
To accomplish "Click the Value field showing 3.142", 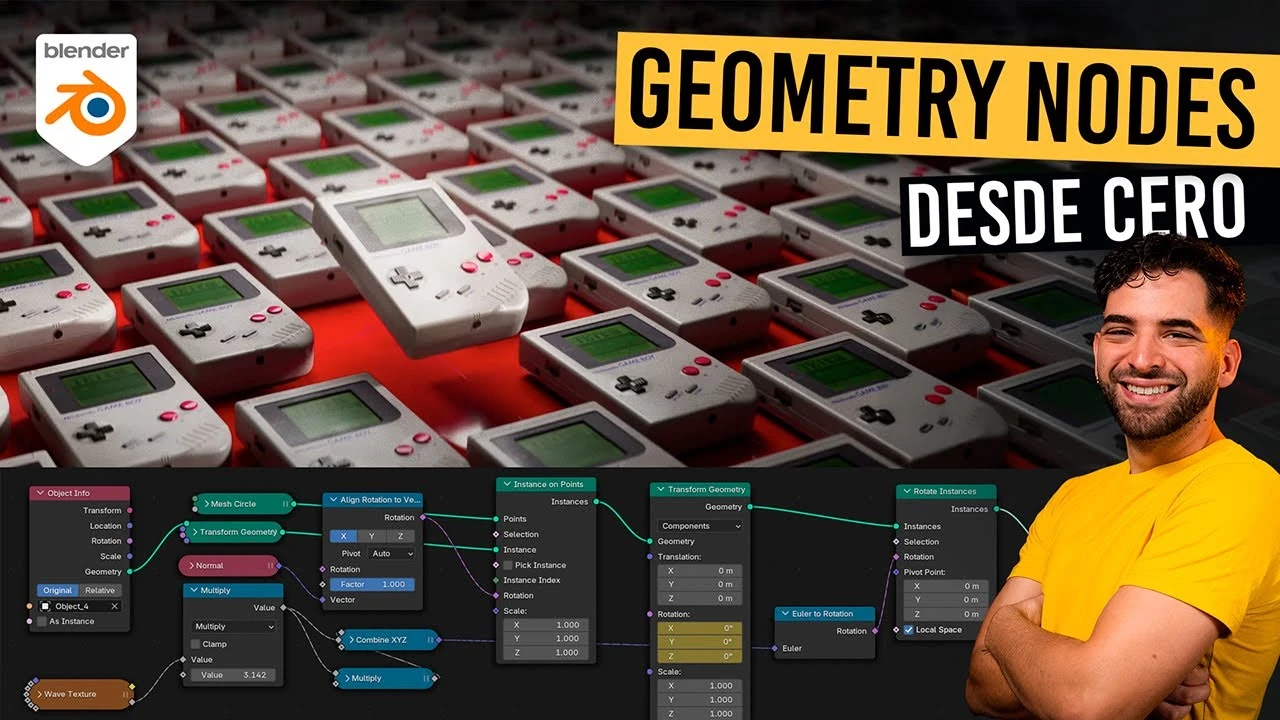I will pyautogui.click(x=234, y=675).
